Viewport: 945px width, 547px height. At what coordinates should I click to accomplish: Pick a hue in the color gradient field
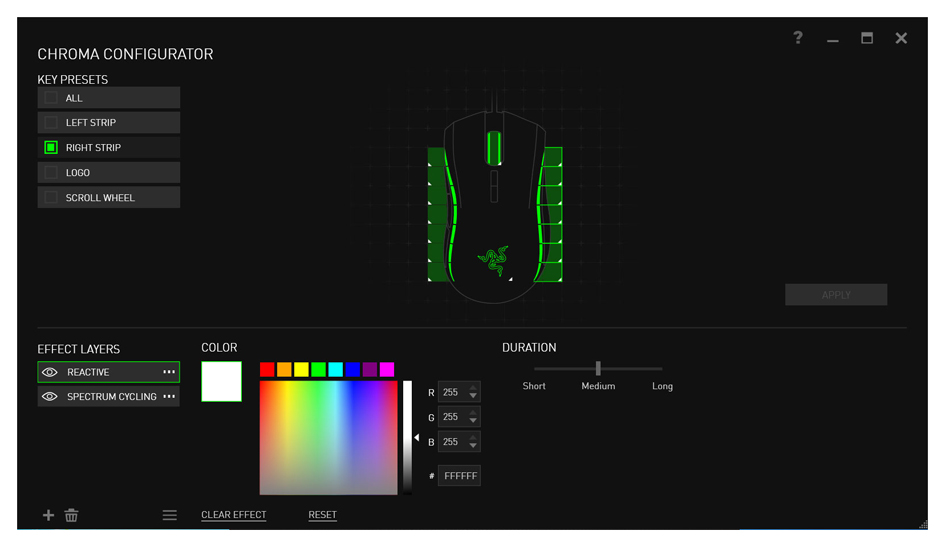328,438
